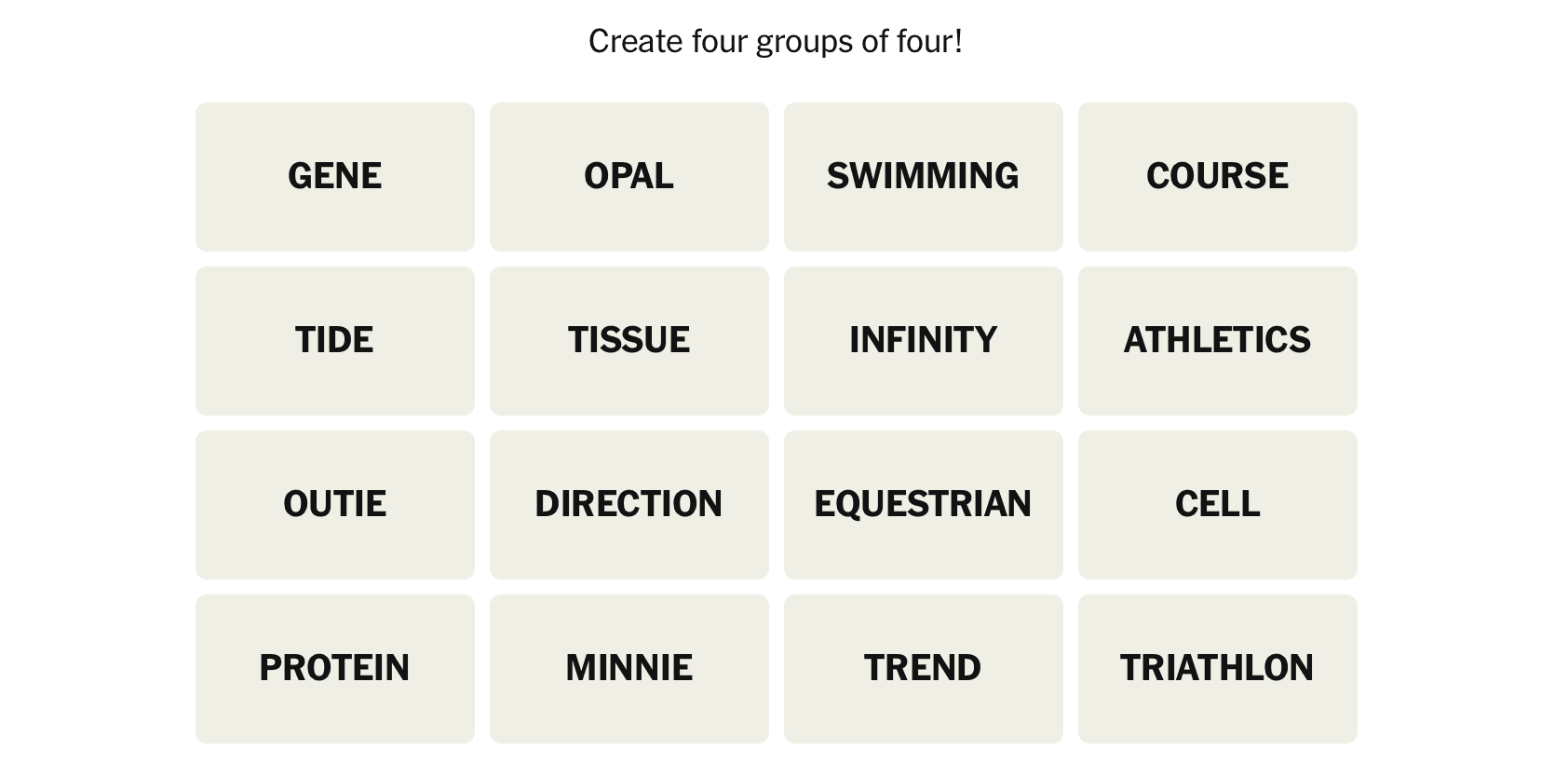Click the TIDE word card
Viewport: 1568px width, 764px height.
pyautogui.click(x=334, y=340)
